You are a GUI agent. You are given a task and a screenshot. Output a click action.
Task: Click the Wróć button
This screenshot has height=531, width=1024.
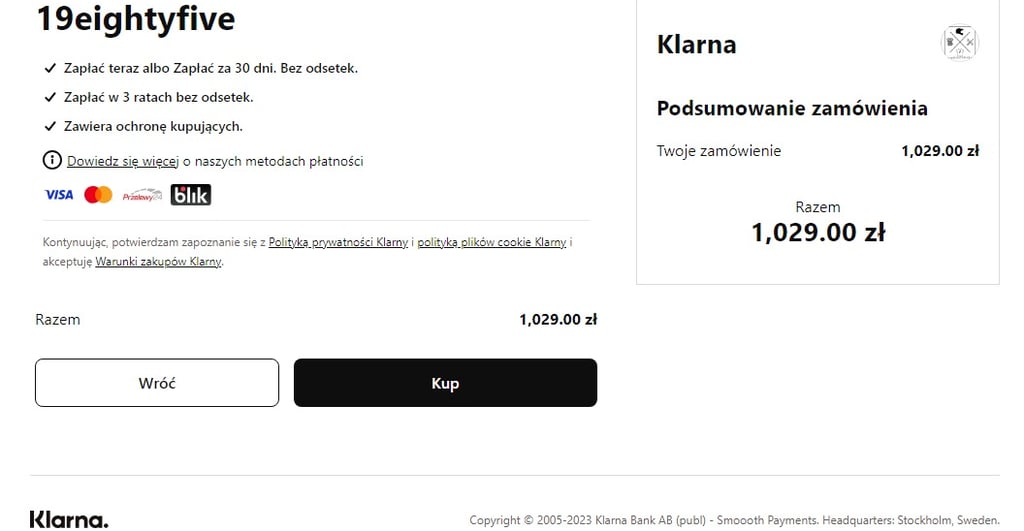tap(157, 383)
